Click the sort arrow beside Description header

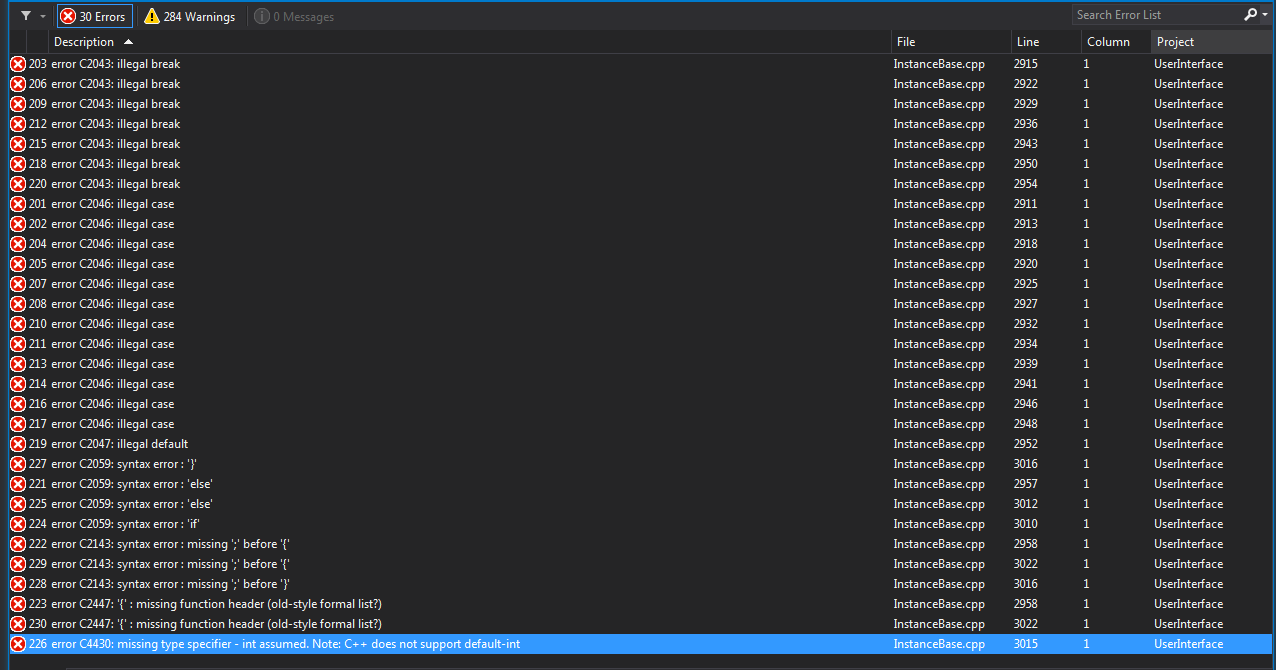(x=128, y=42)
